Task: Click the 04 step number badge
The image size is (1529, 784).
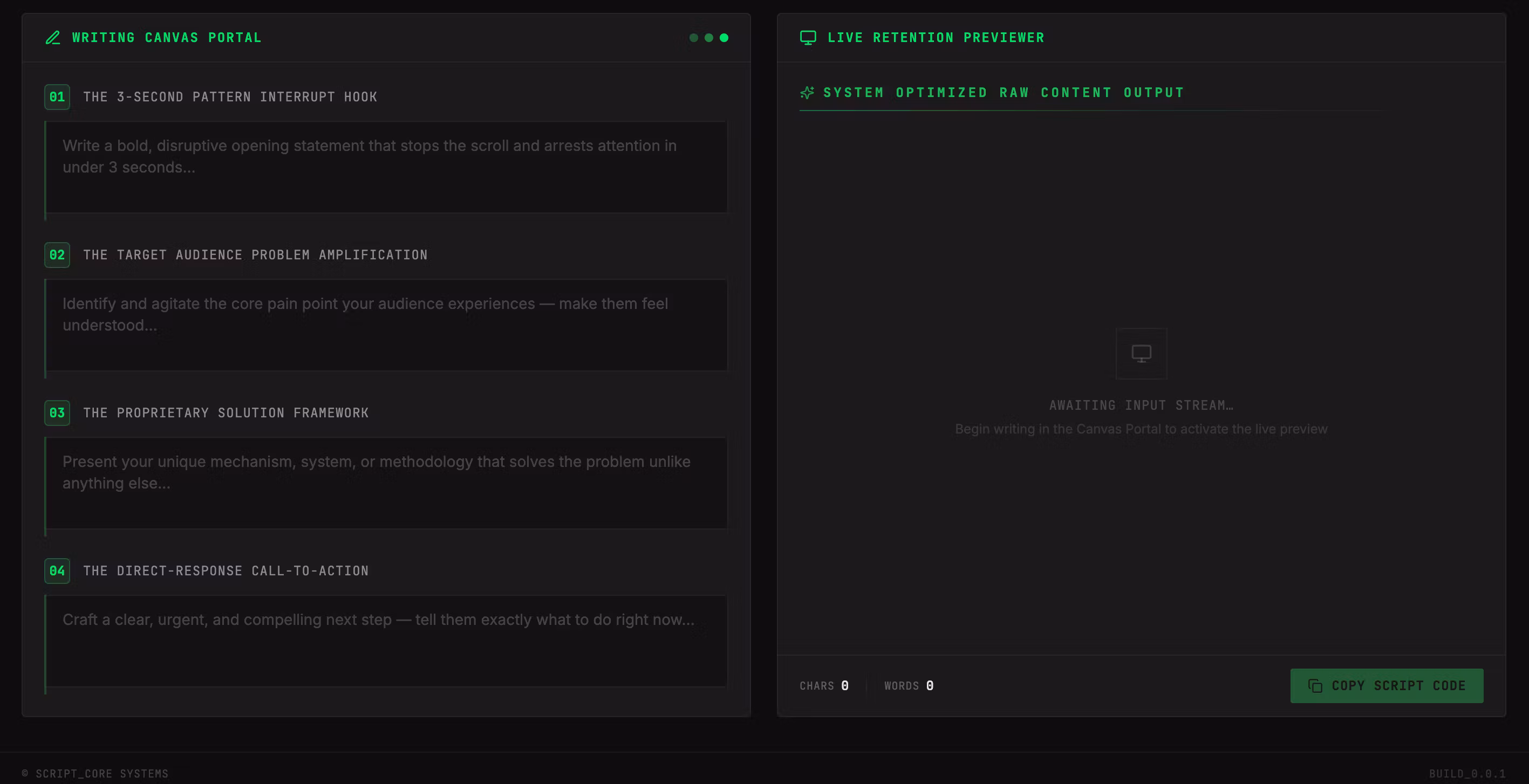Action: pos(57,571)
